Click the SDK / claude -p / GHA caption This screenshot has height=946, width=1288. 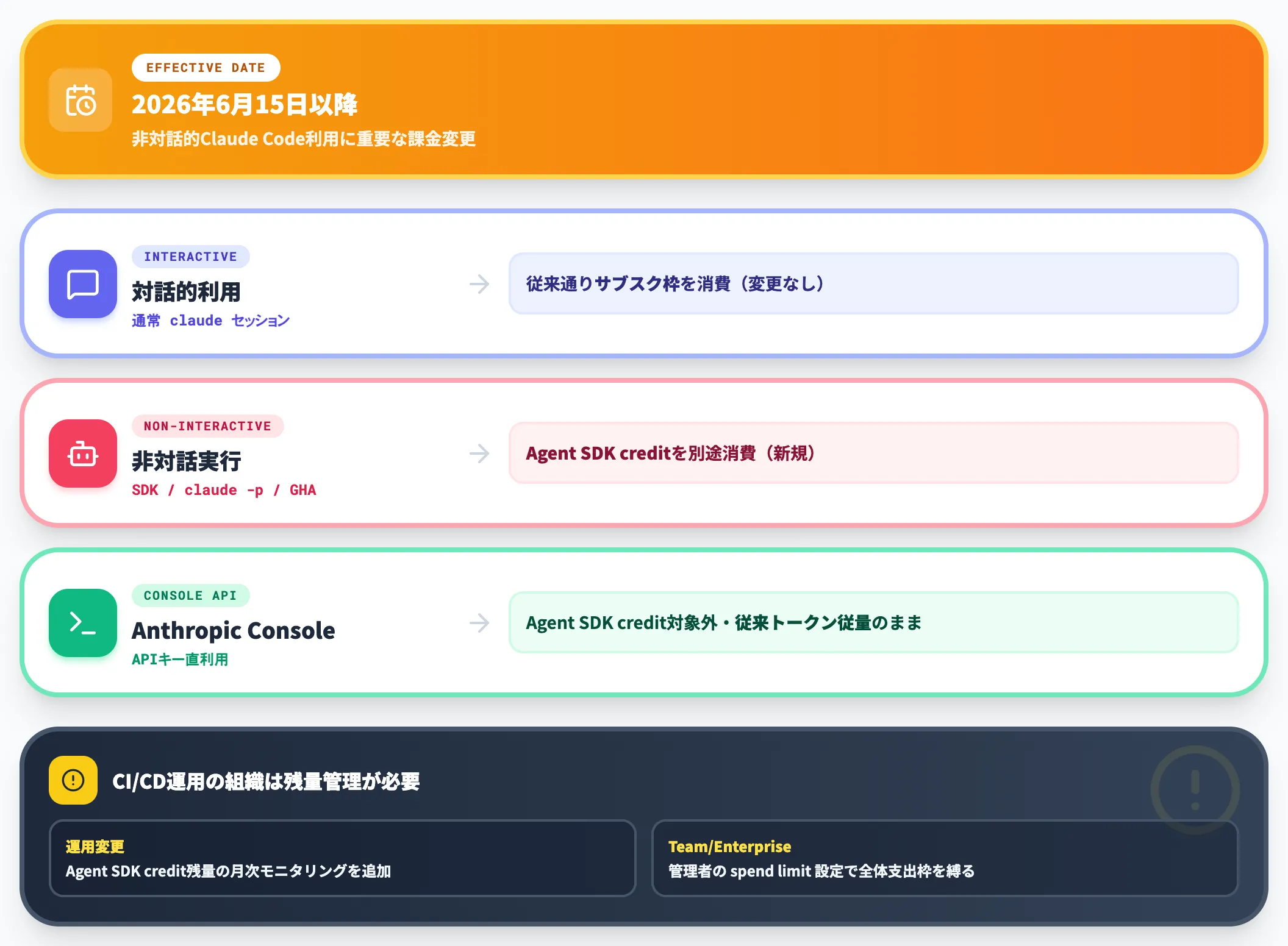pos(224,490)
